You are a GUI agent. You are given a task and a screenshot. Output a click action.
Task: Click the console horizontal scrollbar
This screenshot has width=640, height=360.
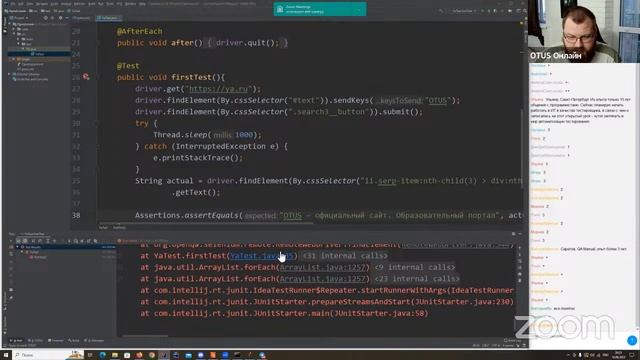(x=145, y=336)
